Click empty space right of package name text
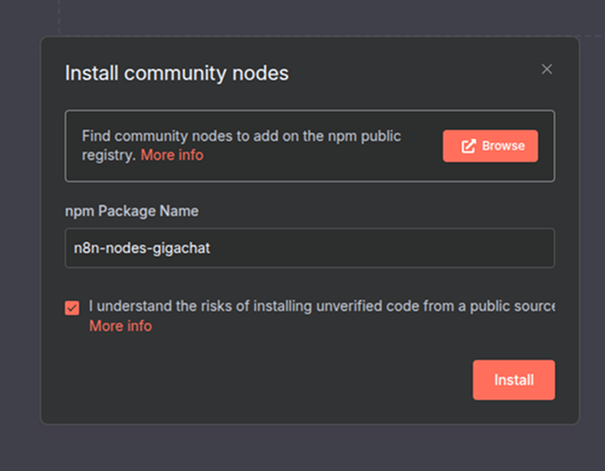 tap(400, 248)
